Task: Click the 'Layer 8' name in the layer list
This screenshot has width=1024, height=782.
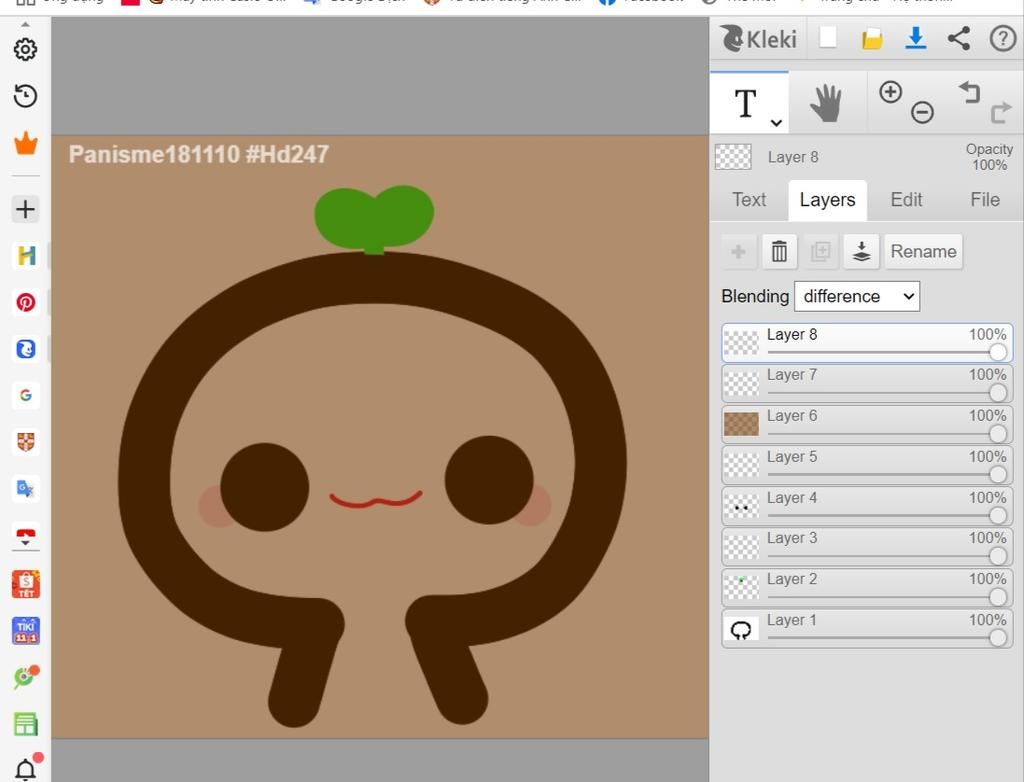Action: click(x=792, y=334)
